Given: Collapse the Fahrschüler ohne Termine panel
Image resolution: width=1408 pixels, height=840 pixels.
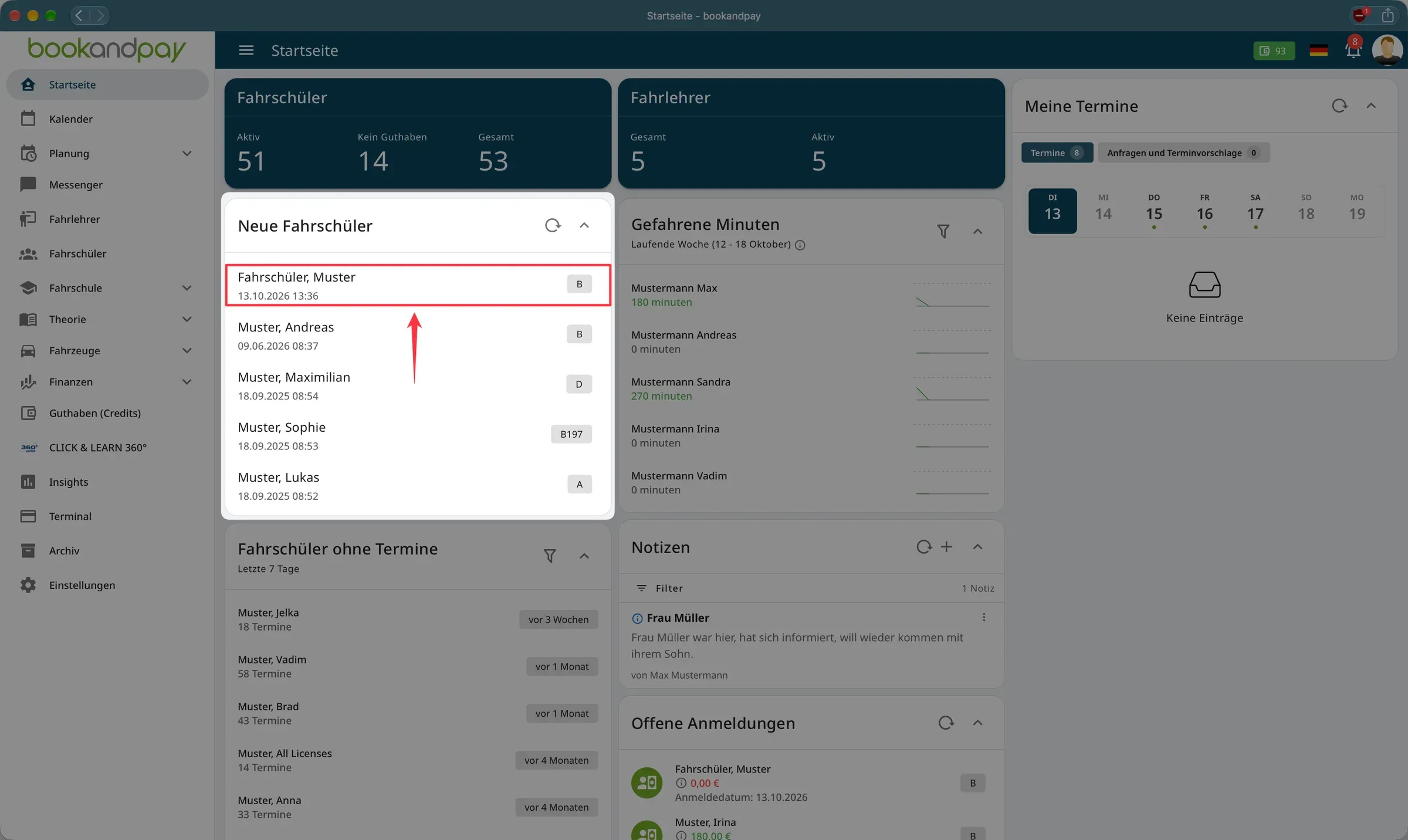Looking at the screenshot, I should (584, 556).
